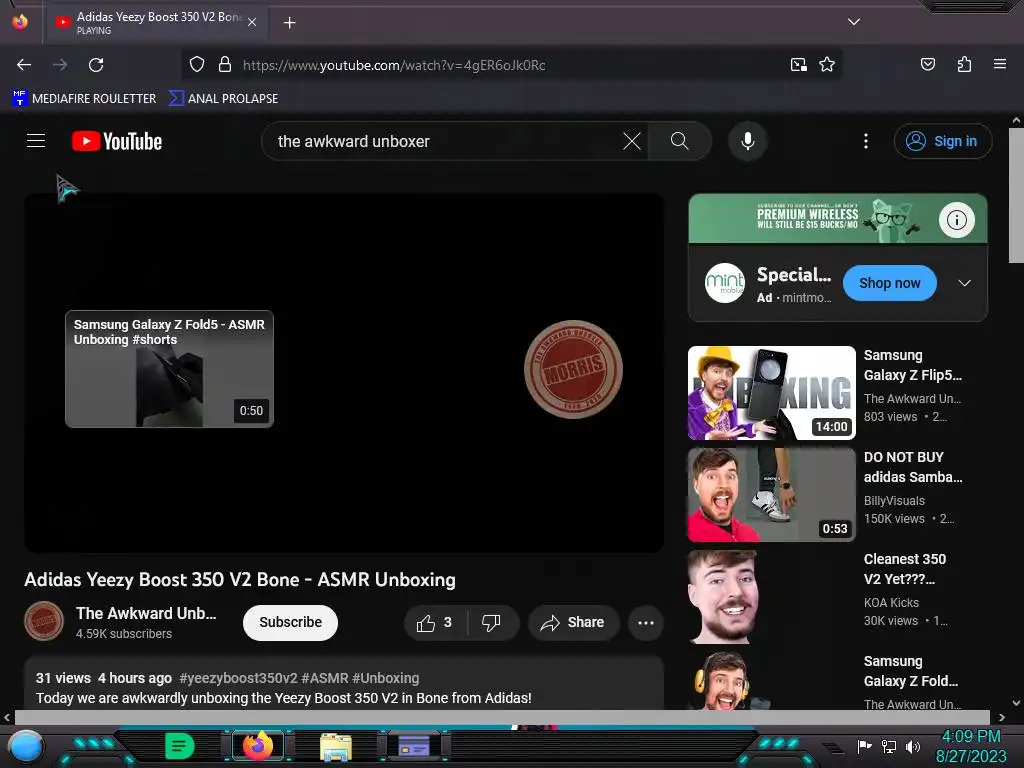Click the Mint Mobile logo

pos(724,283)
